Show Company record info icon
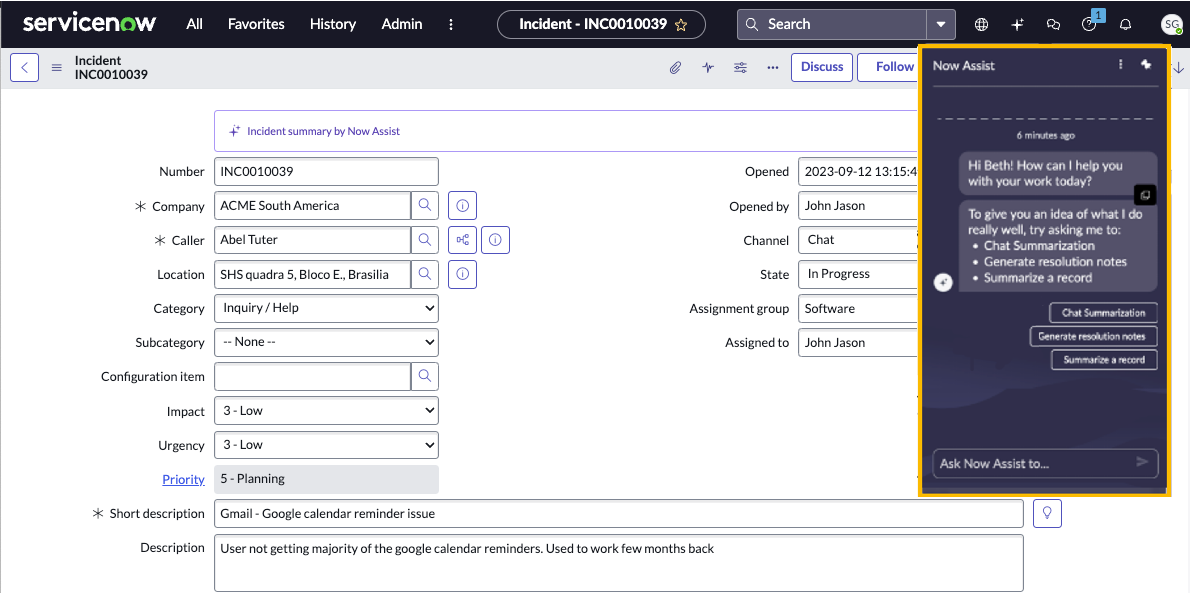This screenshot has height=593, width=1190. pyautogui.click(x=462, y=206)
